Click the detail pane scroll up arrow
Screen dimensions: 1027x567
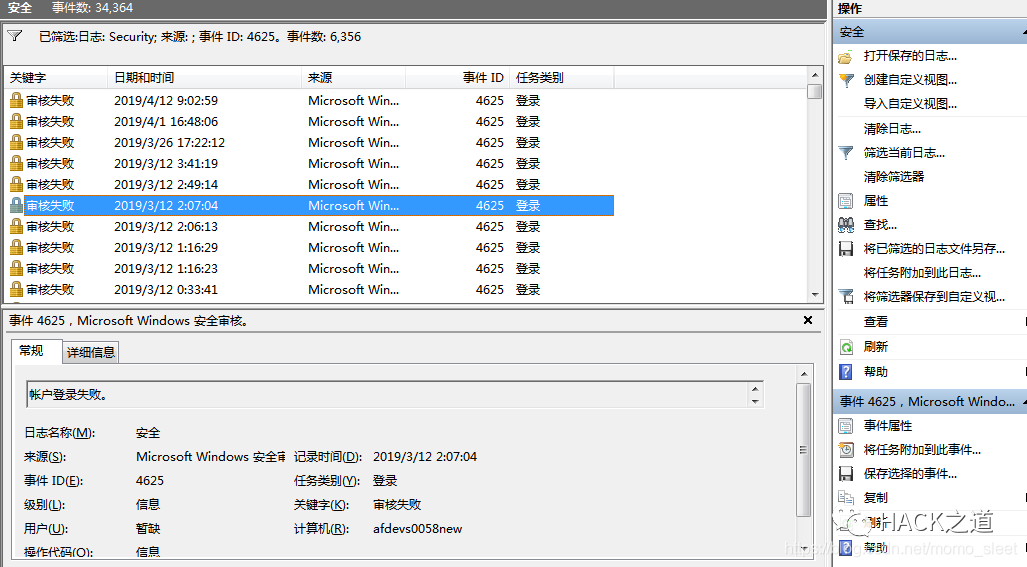coord(804,374)
